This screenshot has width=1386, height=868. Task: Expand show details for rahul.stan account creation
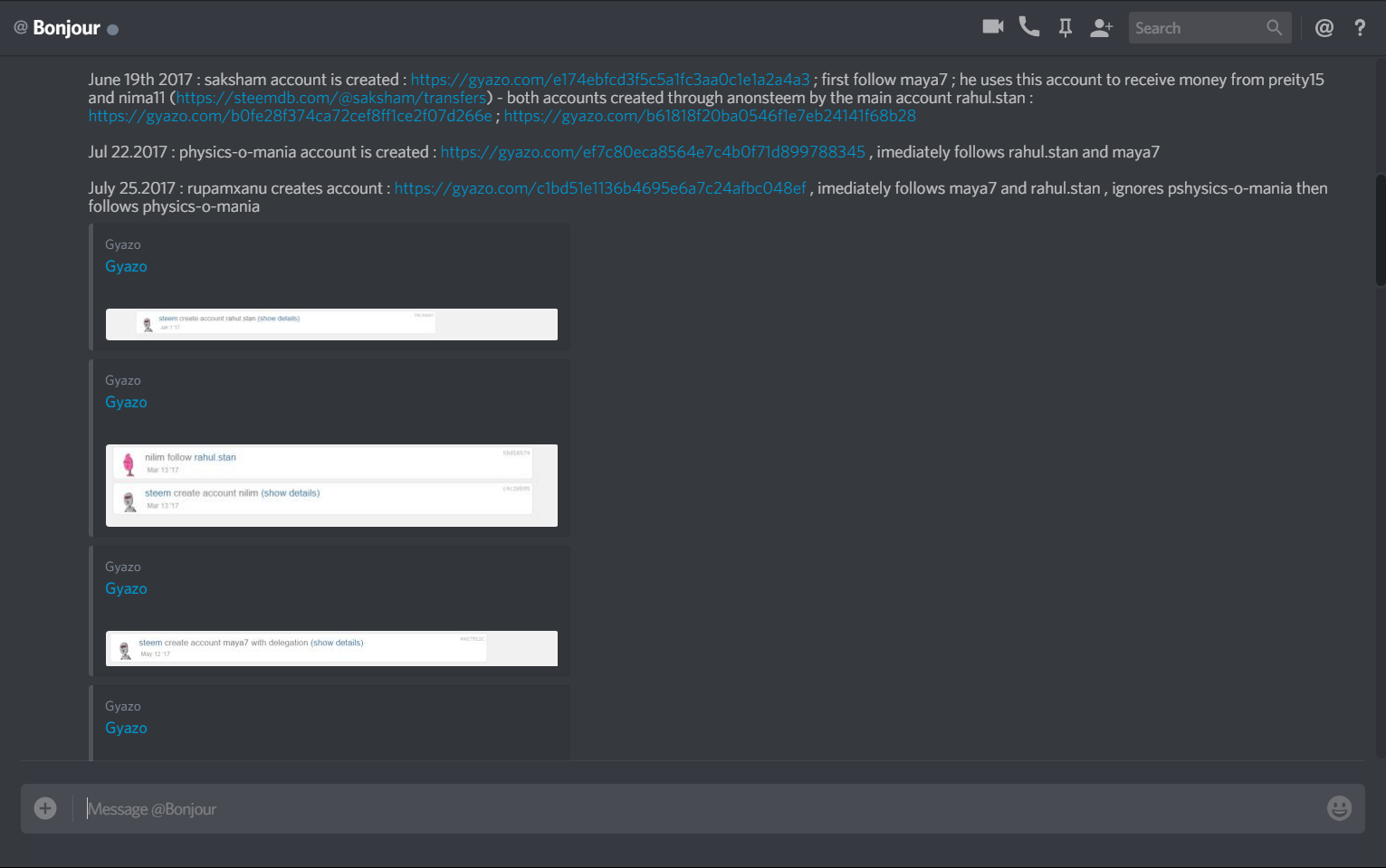point(277,318)
